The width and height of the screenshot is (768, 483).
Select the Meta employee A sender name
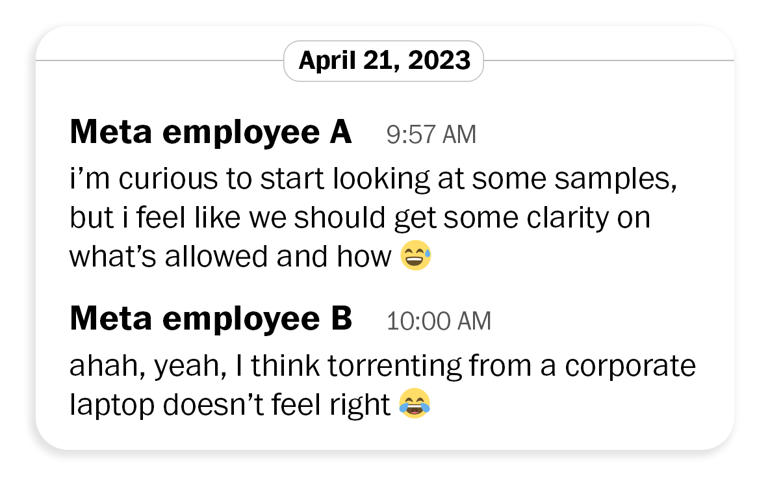[210, 132]
